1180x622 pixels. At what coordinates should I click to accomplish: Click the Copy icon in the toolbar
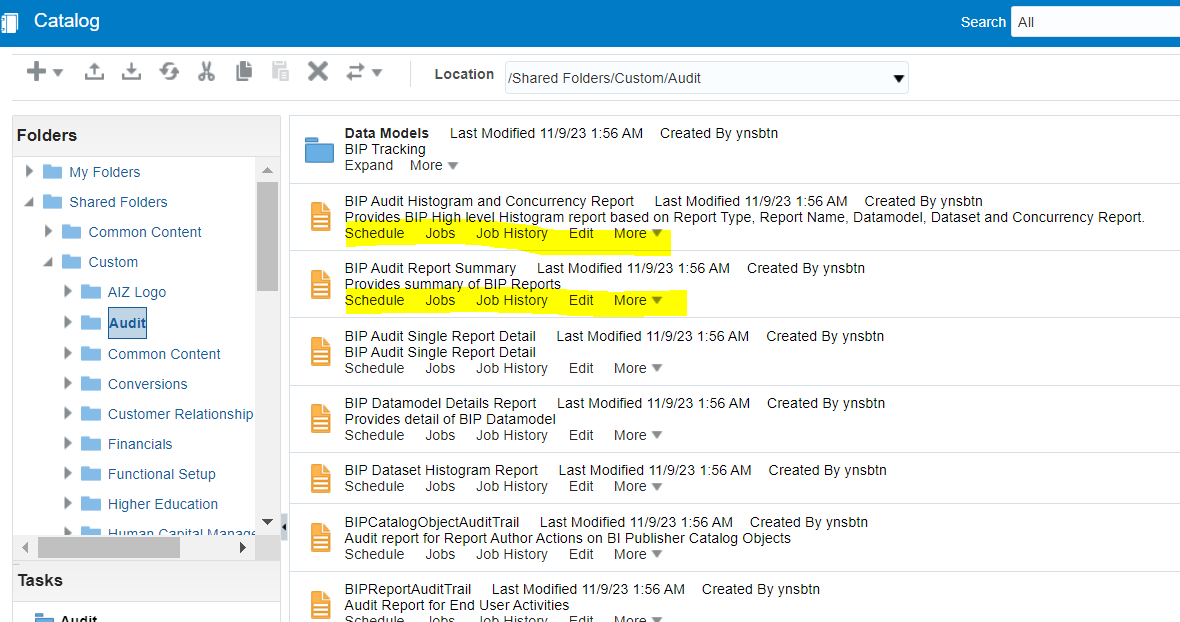(x=242, y=71)
